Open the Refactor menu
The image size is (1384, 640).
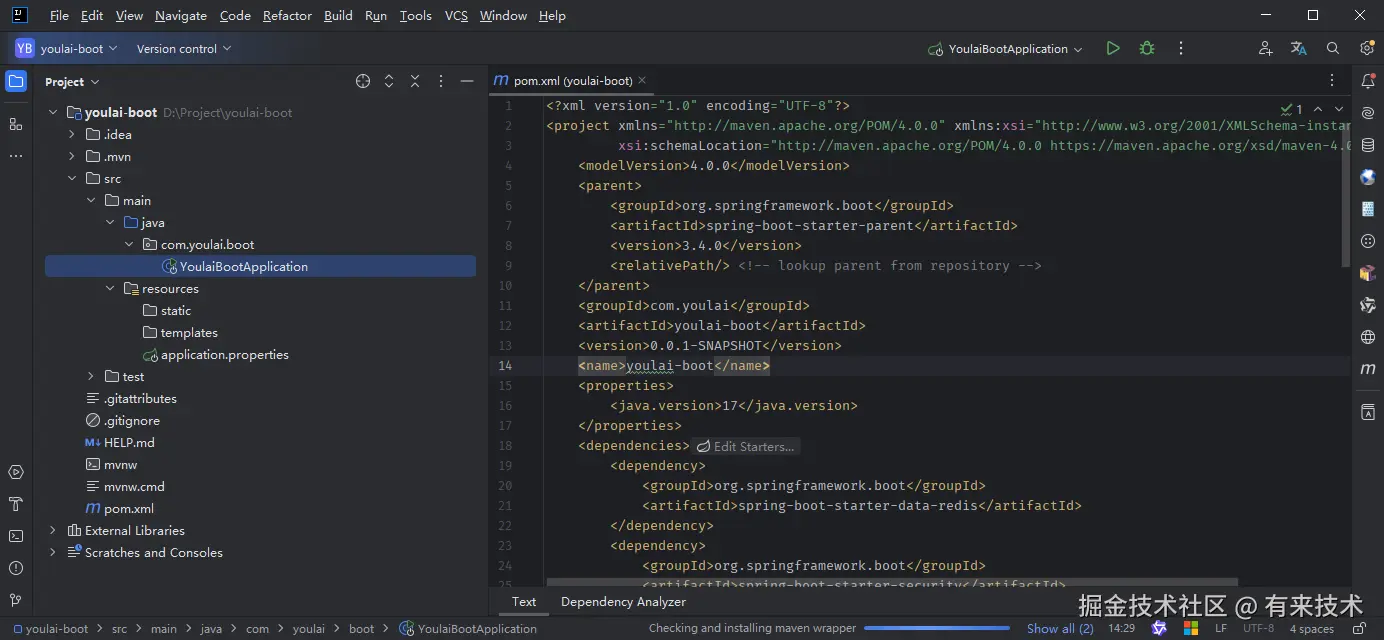tap(287, 16)
